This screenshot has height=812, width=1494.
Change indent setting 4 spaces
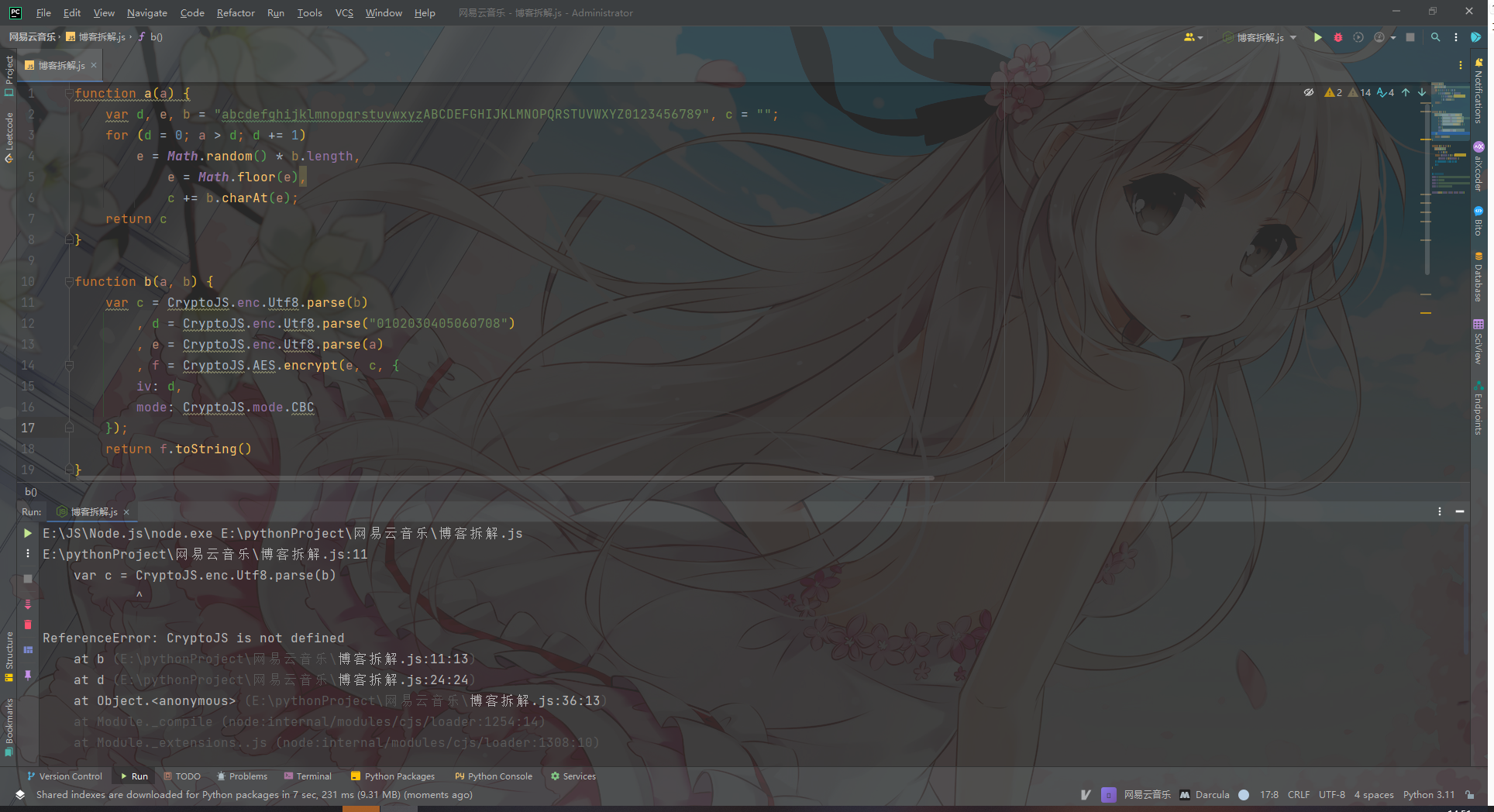click(x=1374, y=795)
